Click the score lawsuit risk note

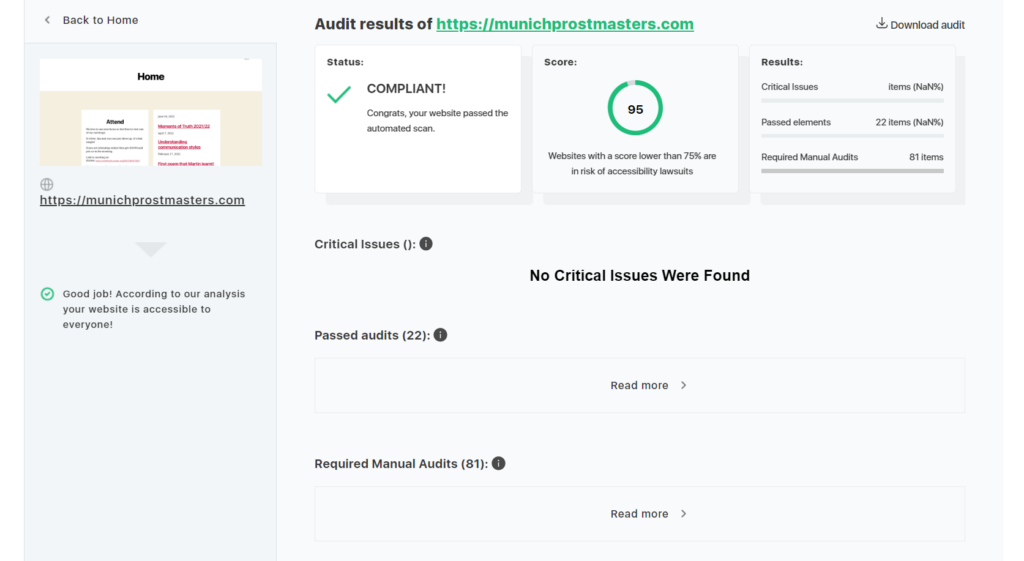point(632,163)
